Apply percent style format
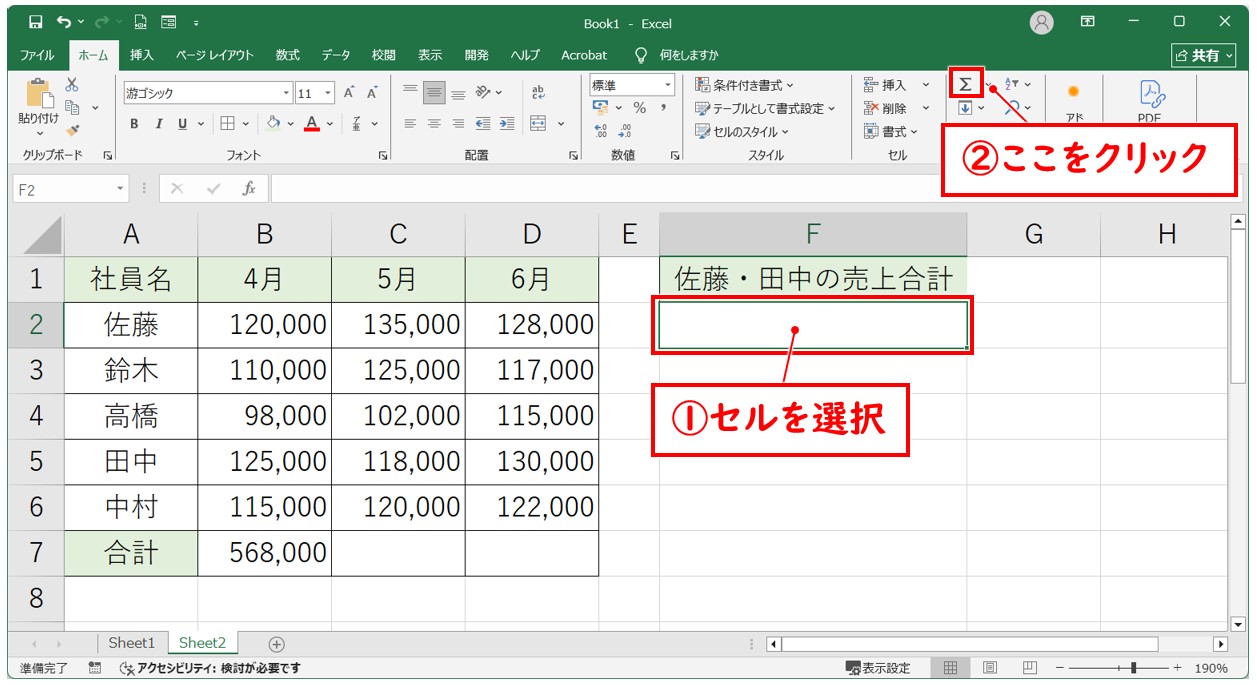The image size is (1257, 685). 639,108
